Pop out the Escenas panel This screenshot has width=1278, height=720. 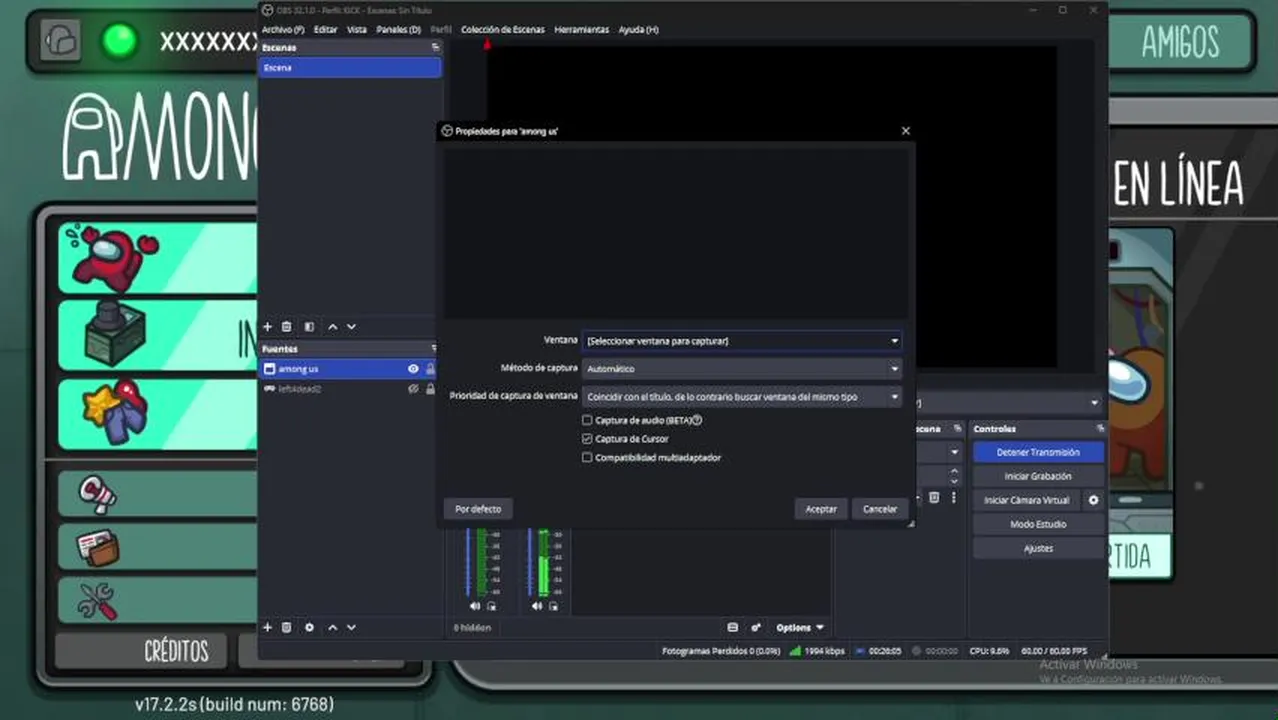434,47
